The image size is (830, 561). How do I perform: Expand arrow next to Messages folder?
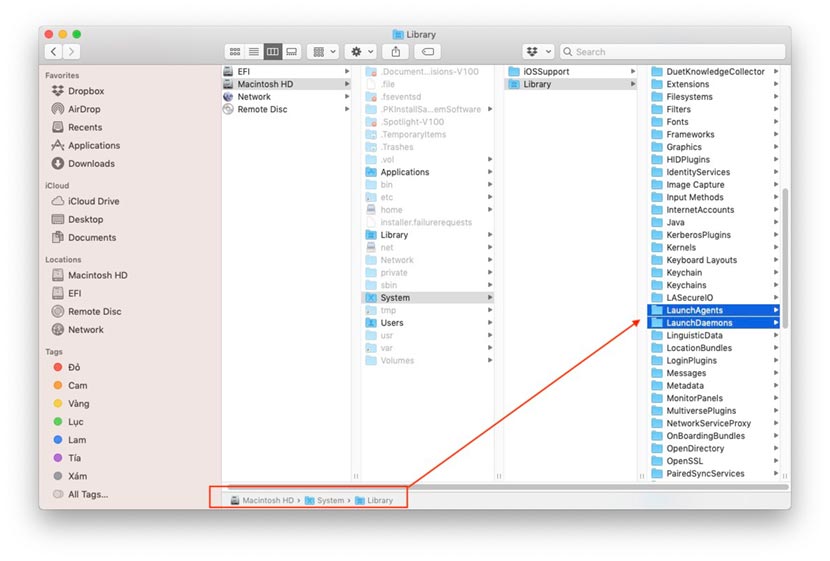[775, 373]
